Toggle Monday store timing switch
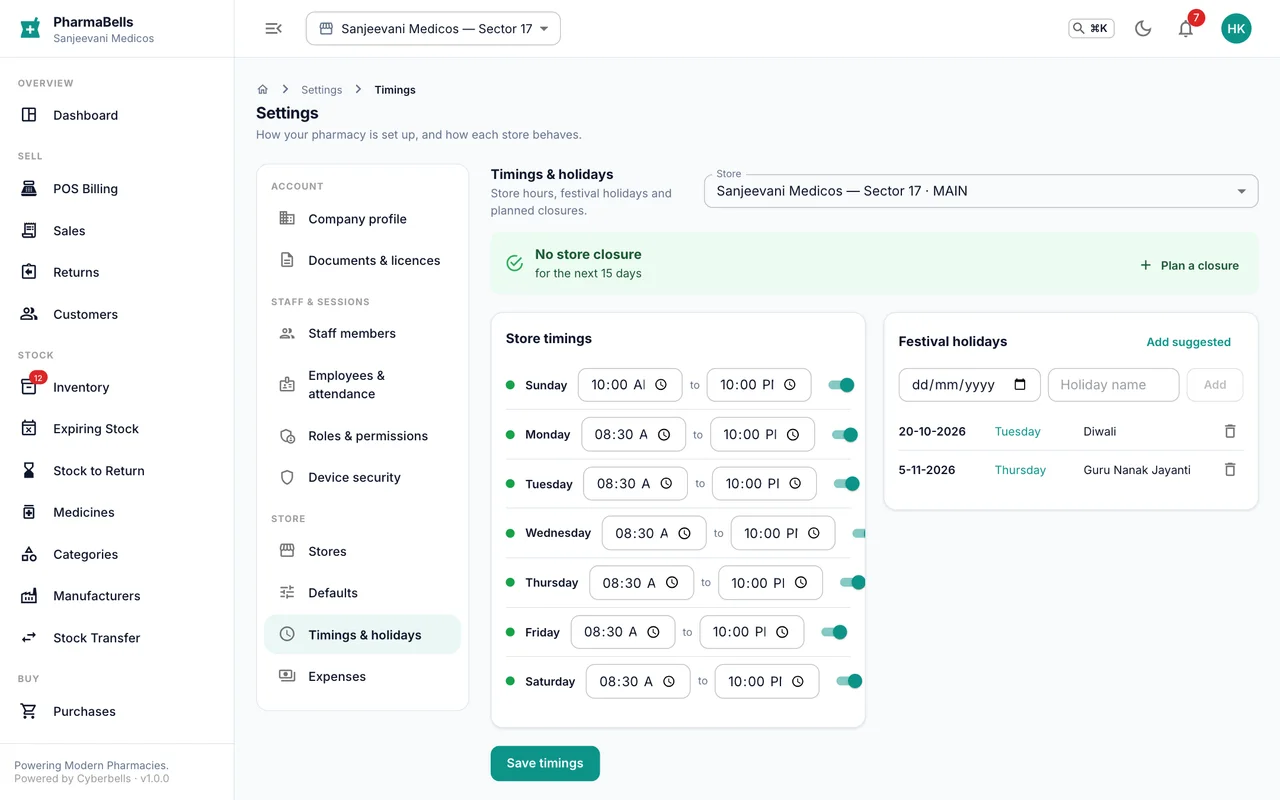1280x800 pixels. (845, 435)
